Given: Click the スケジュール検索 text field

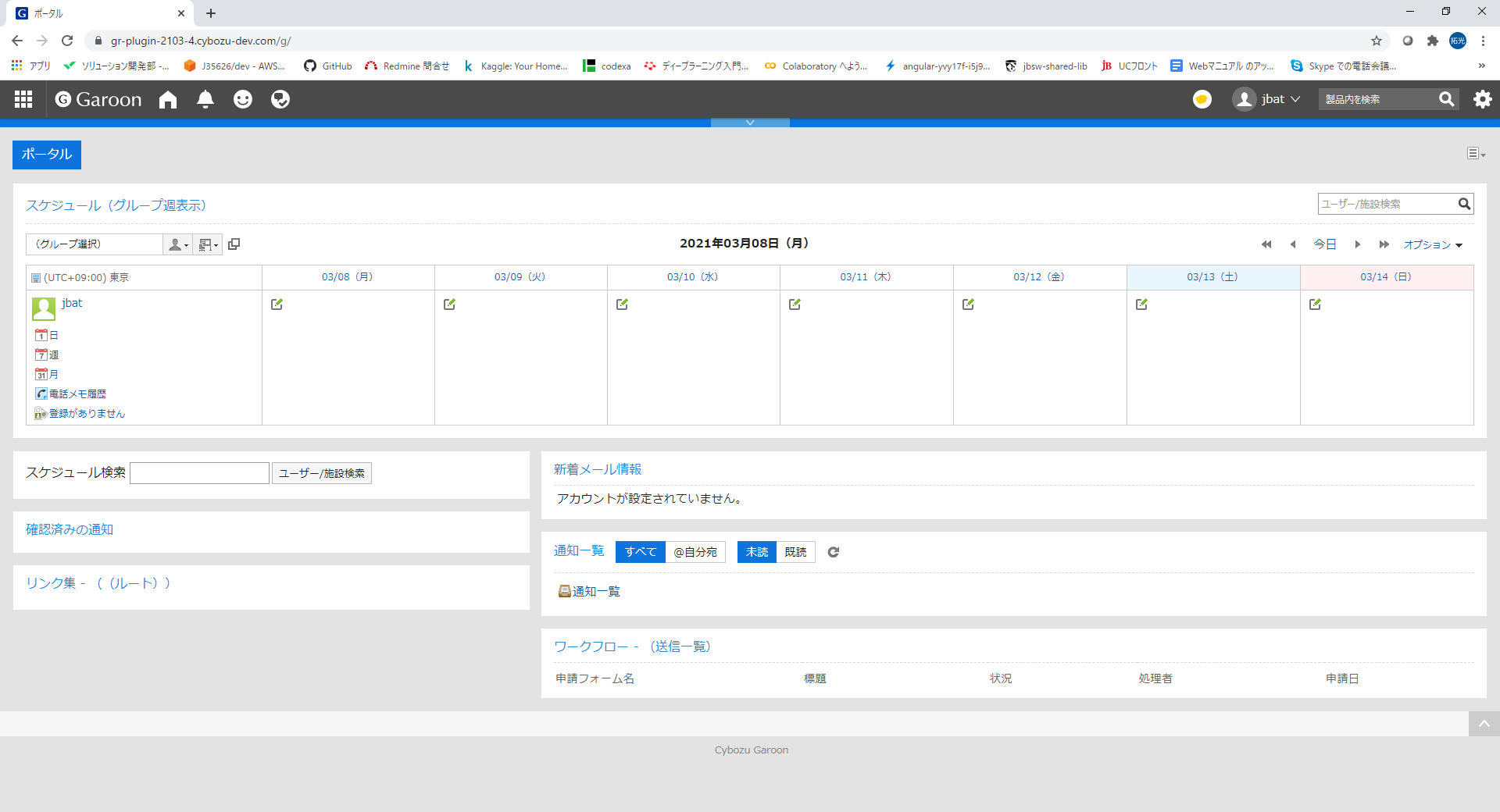Looking at the screenshot, I should [199, 473].
